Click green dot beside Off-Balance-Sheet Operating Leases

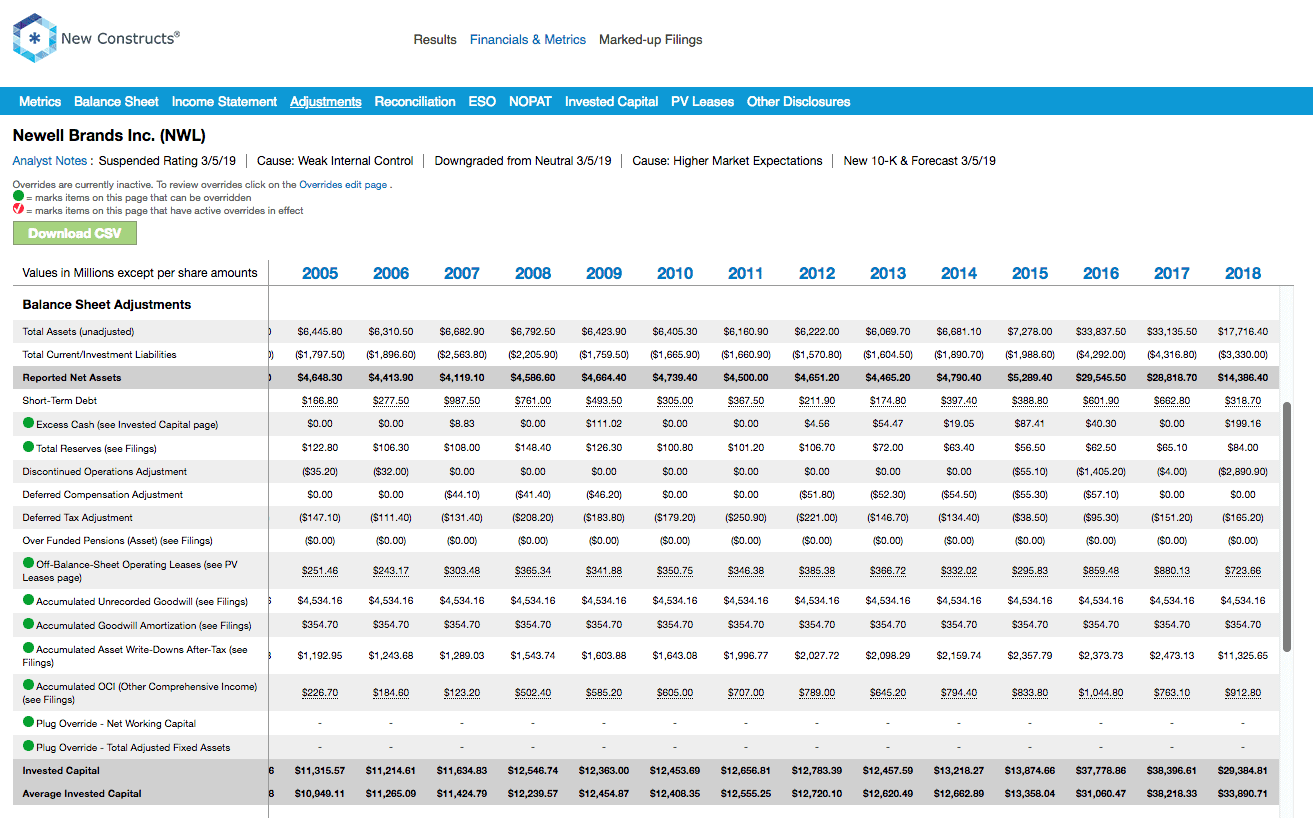[29, 564]
